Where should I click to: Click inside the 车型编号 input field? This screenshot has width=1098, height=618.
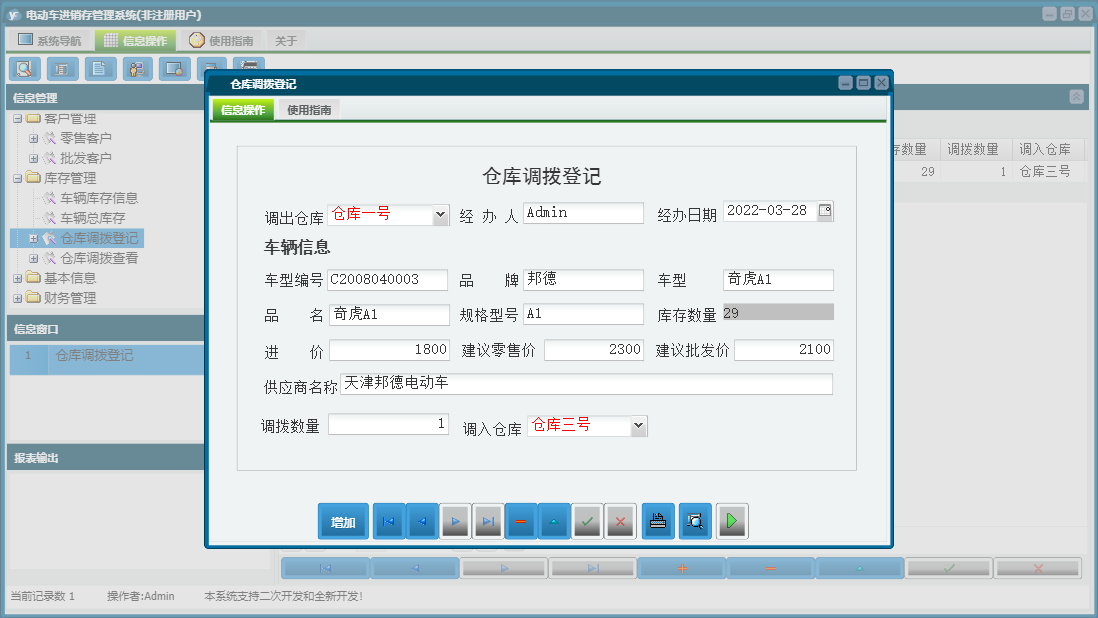click(388, 280)
